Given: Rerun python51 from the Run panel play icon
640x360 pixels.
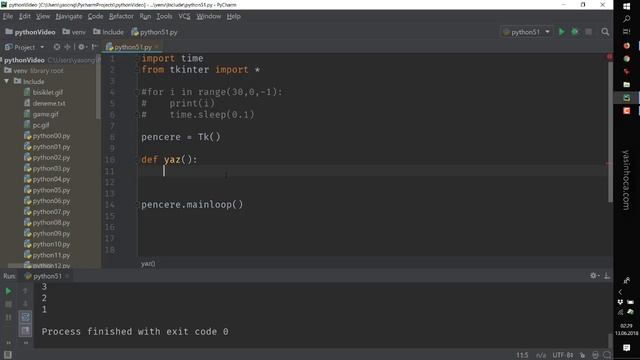Looking at the screenshot, I should point(8,291).
